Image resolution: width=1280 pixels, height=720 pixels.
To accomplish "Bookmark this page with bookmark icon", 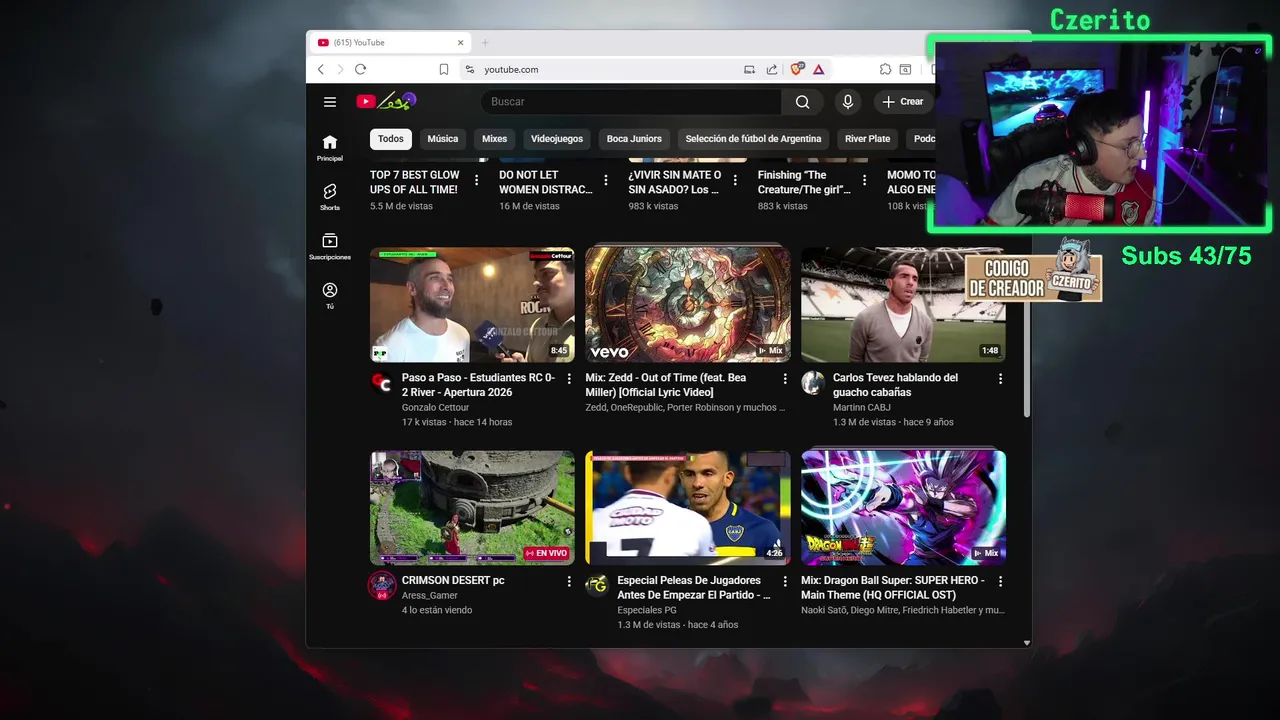I will click(x=444, y=69).
